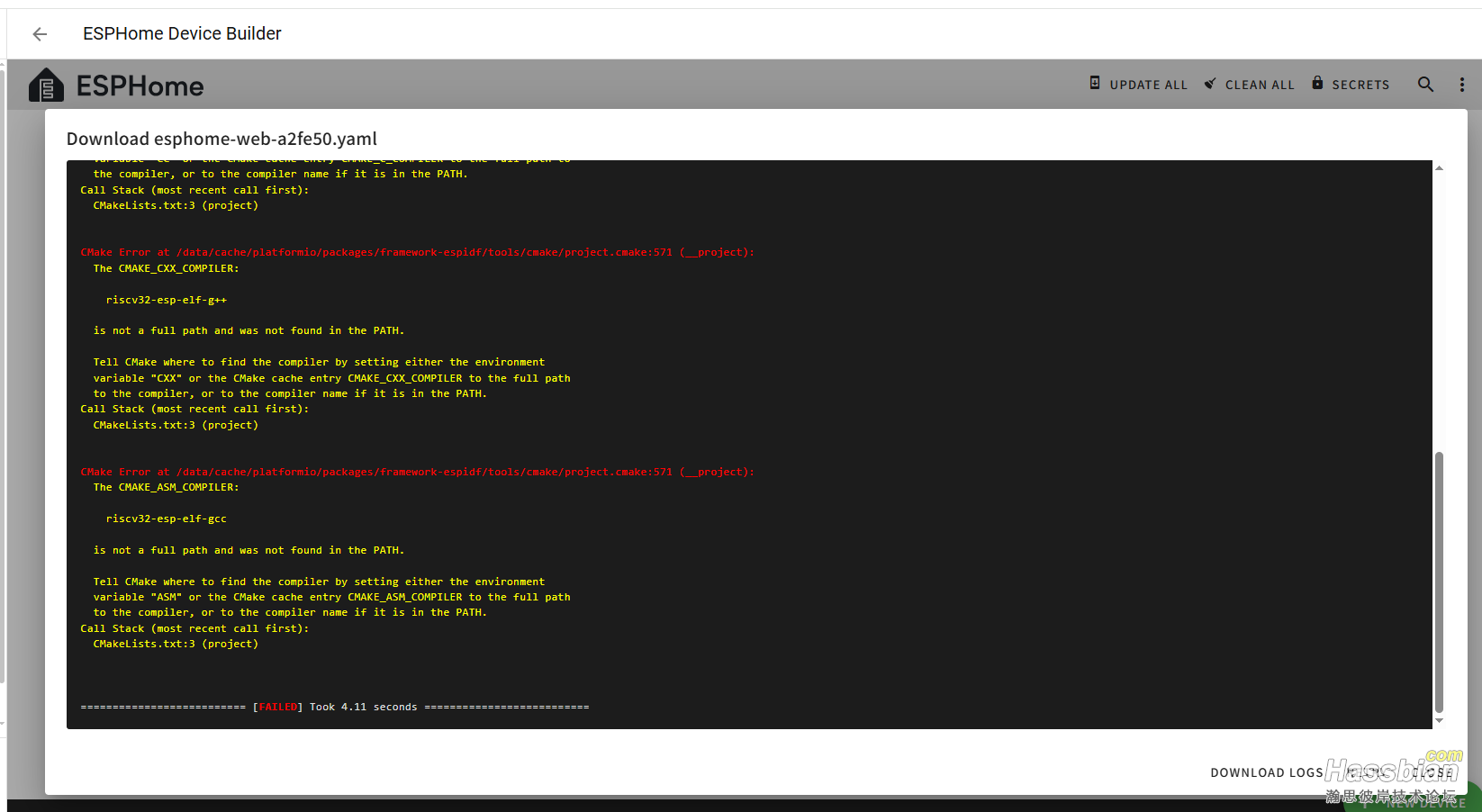The width and height of the screenshot is (1482, 812).
Task: Click Download Logs button
Action: click(x=1266, y=772)
